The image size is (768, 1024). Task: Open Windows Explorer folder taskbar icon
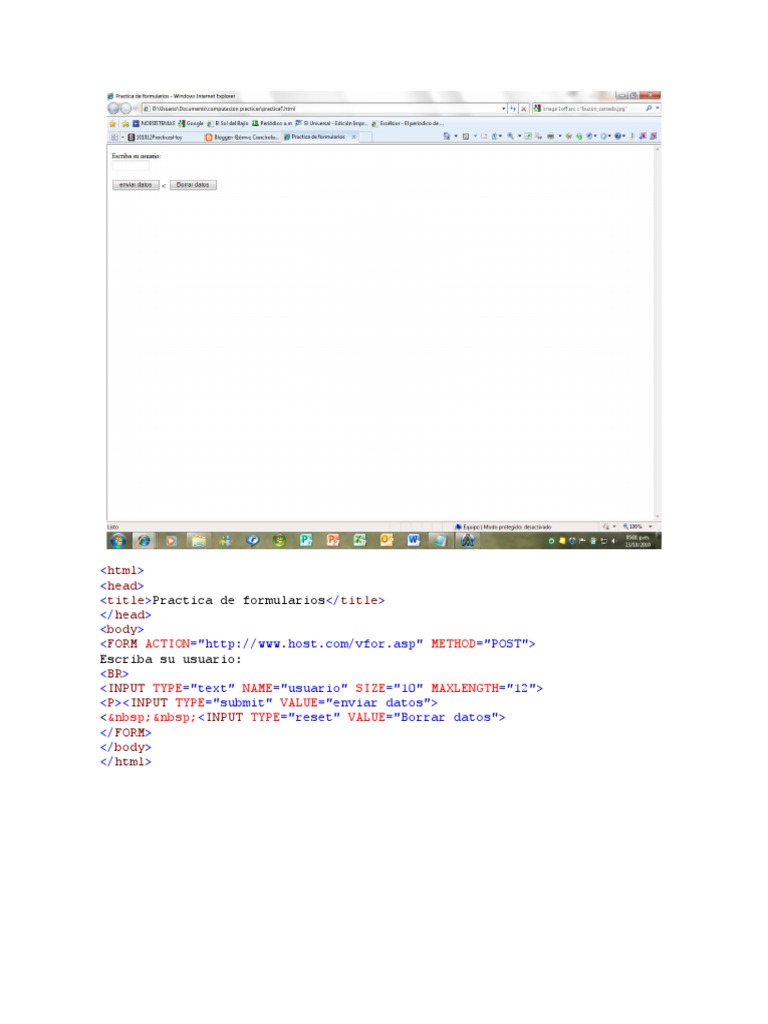198,541
